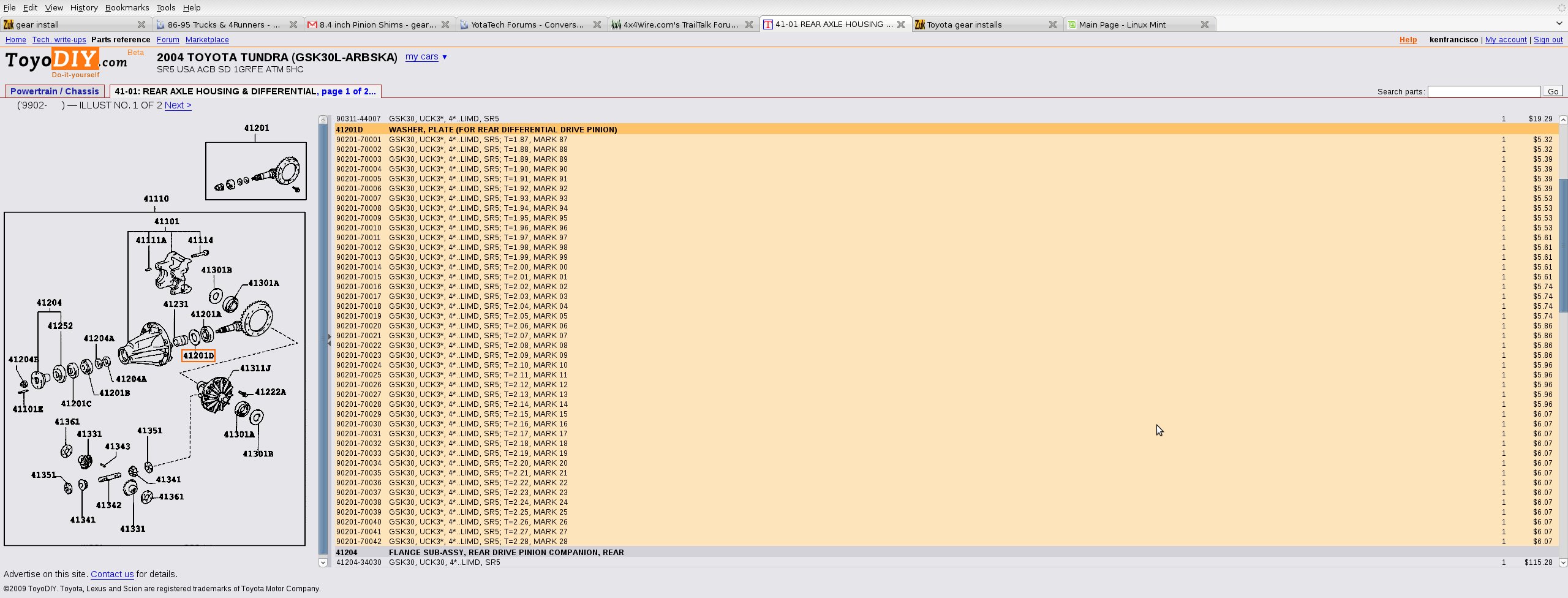Screen dimensions: 1568x598
Task: Open the list-all-tabs dropdown arrow
Action: 1559,23
